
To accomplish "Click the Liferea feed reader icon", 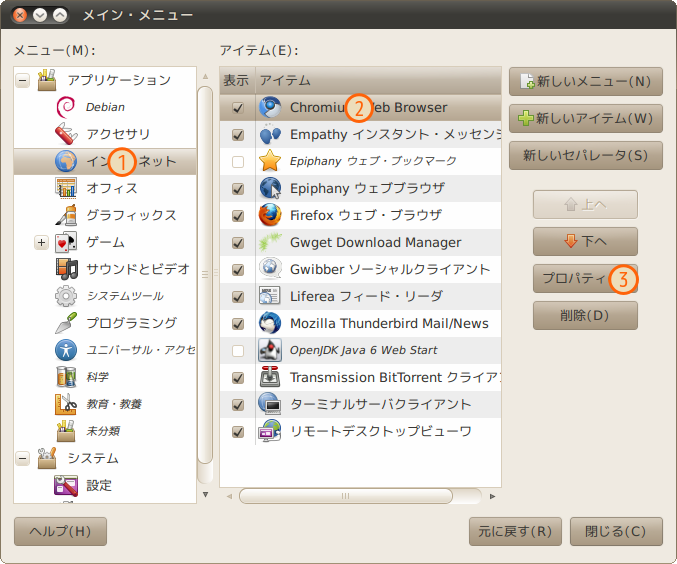I will coord(270,296).
